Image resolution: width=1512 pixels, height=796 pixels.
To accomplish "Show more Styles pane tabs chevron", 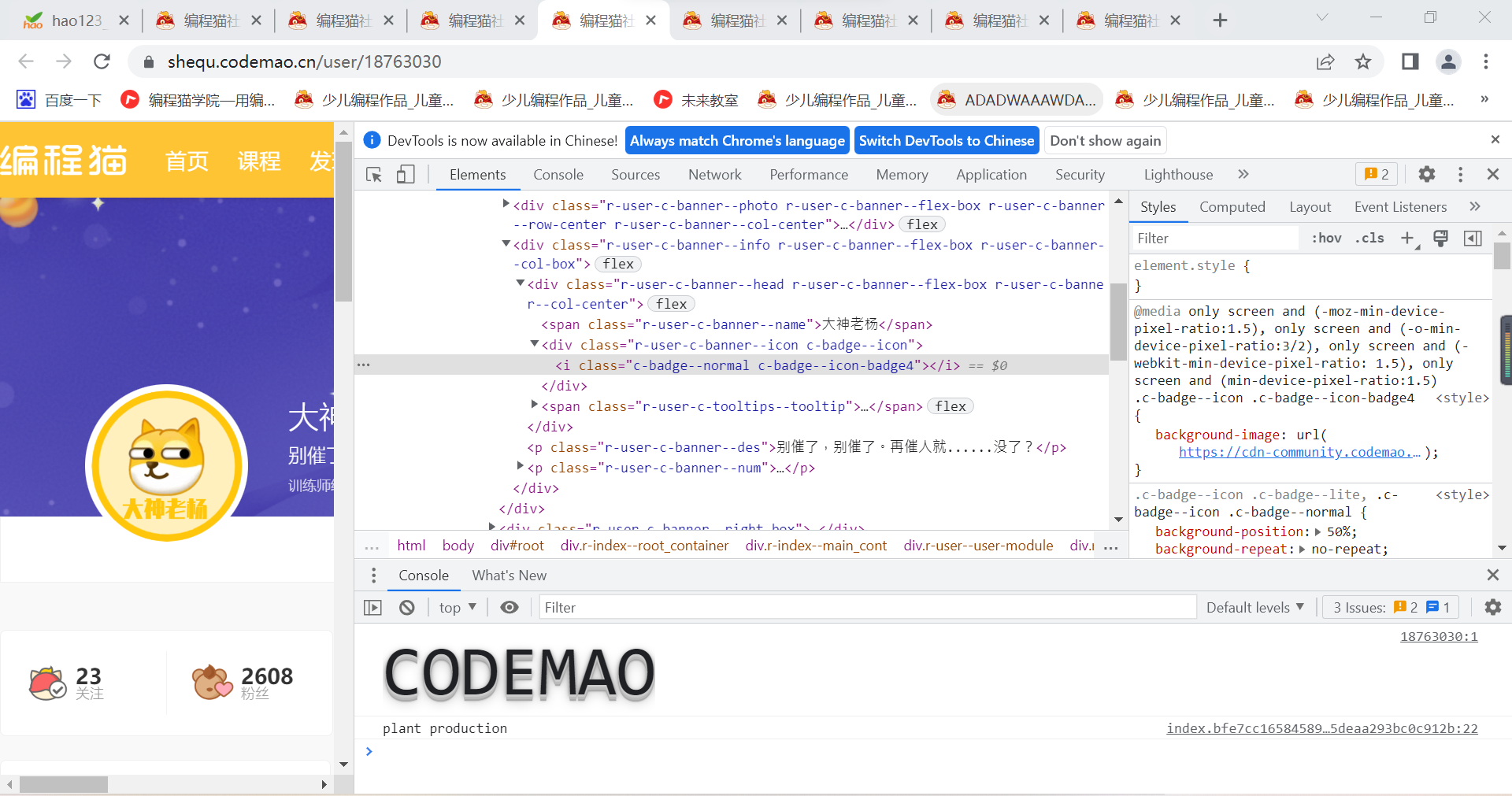I will tap(1475, 206).
